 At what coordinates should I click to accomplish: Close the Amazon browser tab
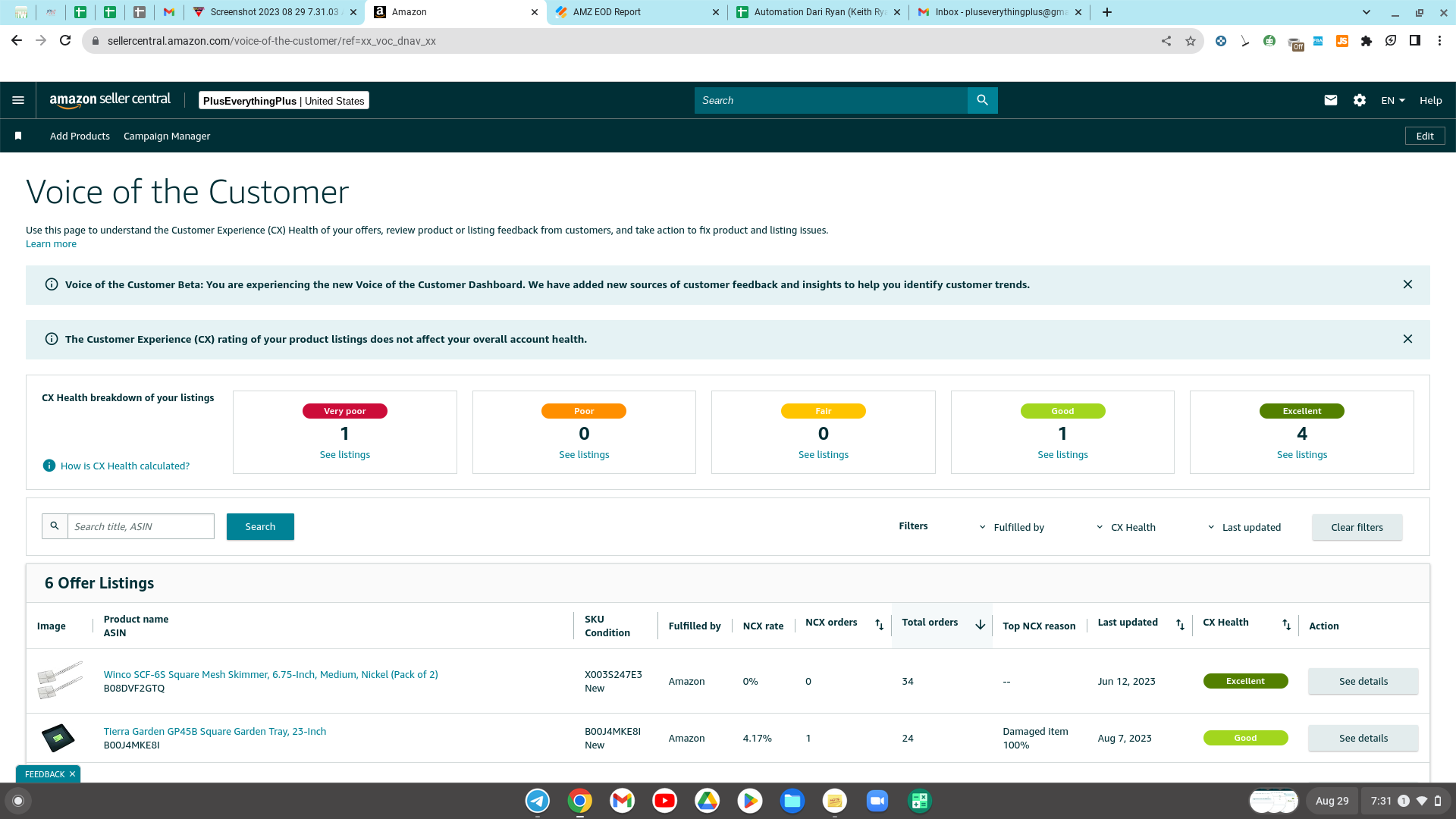tap(535, 12)
